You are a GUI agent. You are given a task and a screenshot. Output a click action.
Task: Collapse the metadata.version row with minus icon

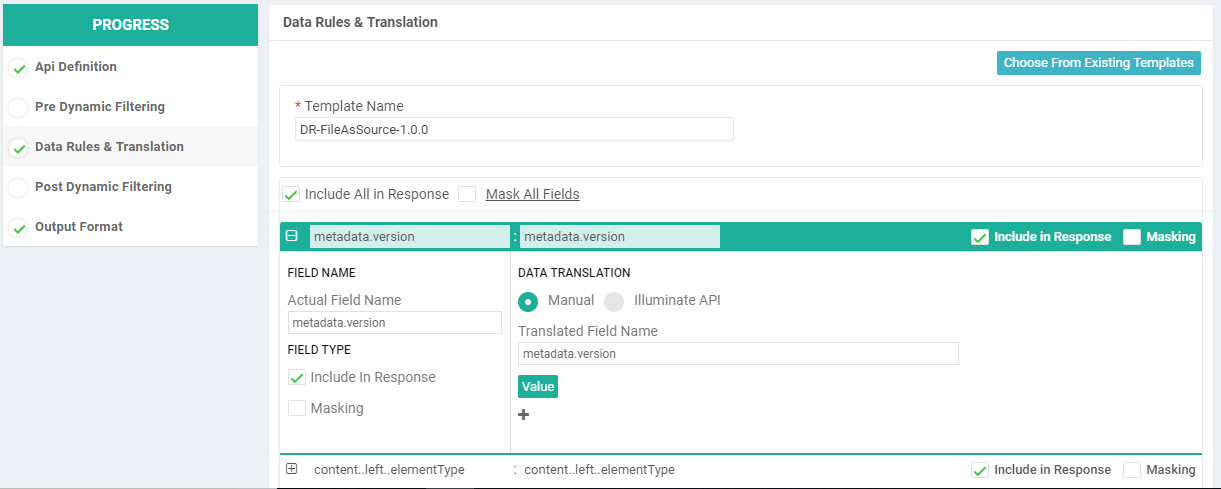[292, 237]
